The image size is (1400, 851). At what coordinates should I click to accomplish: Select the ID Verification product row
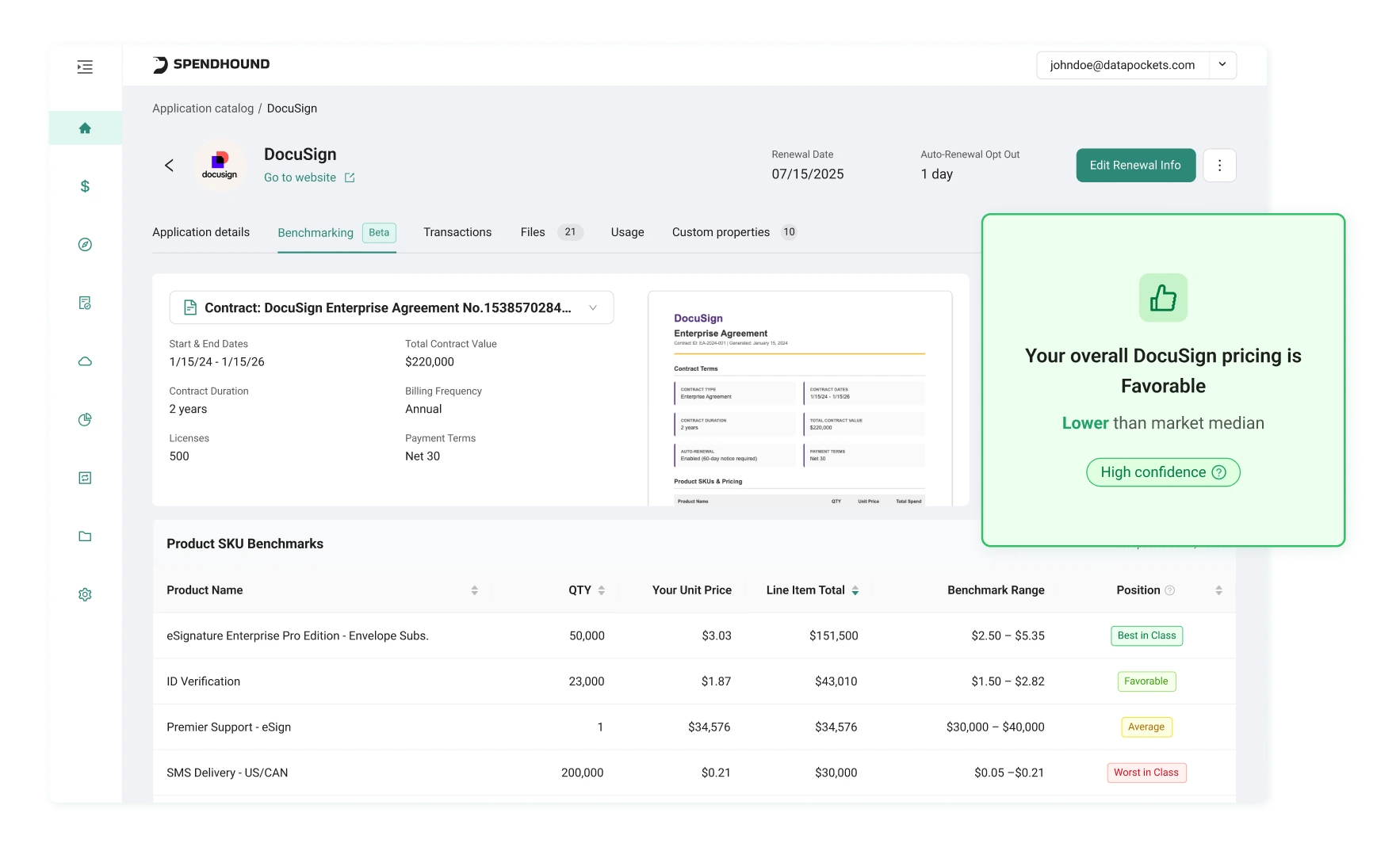point(694,681)
